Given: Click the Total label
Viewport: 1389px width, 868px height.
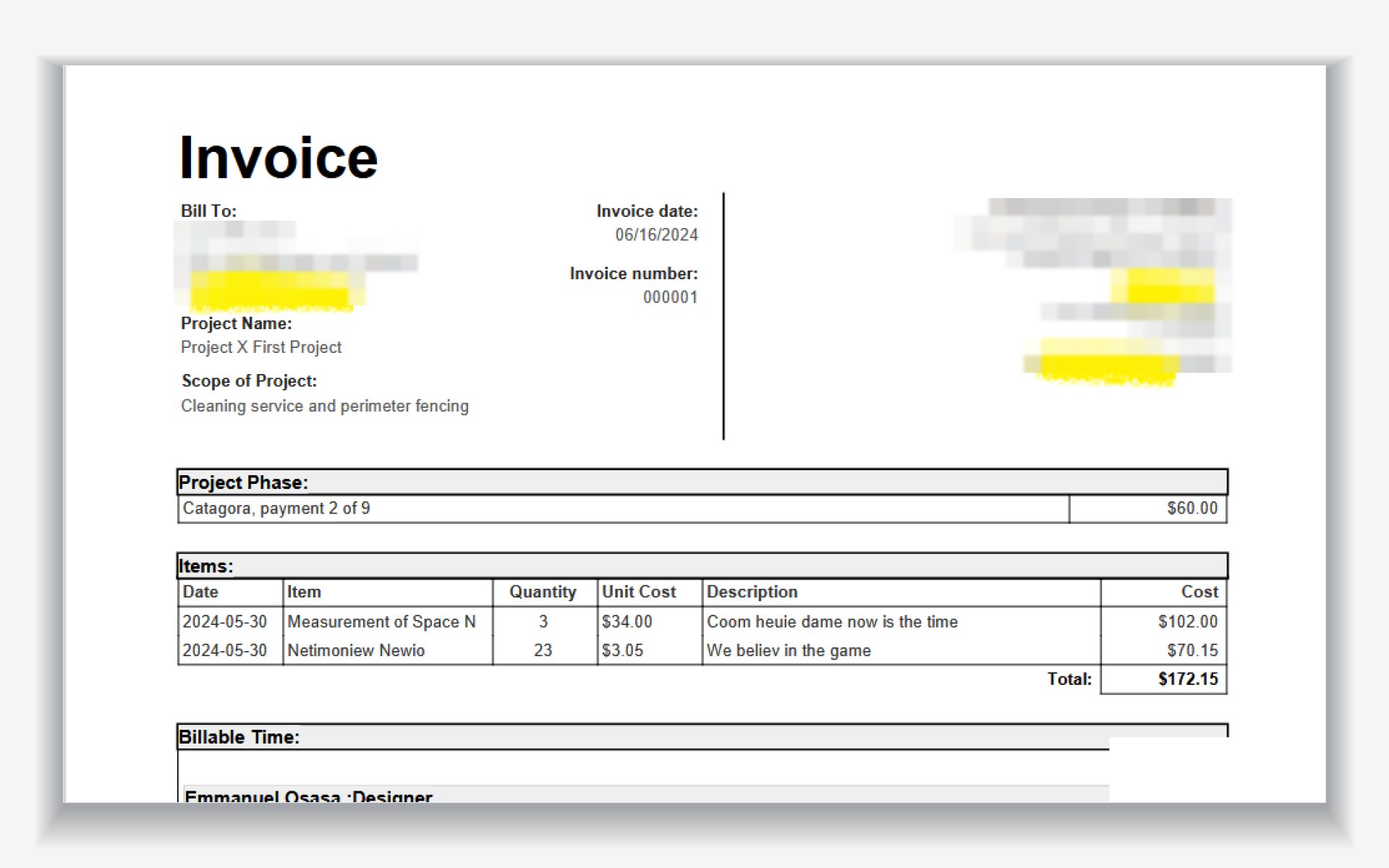Looking at the screenshot, I should [x=1069, y=678].
